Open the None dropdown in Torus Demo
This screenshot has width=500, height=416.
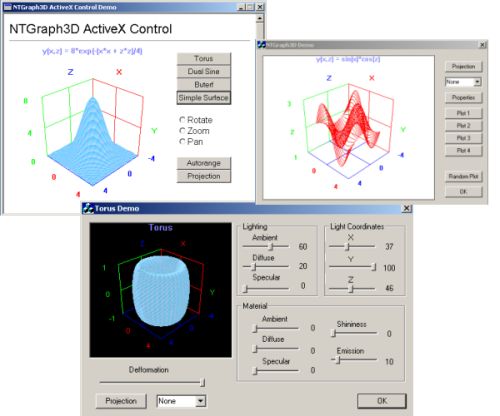coord(201,401)
